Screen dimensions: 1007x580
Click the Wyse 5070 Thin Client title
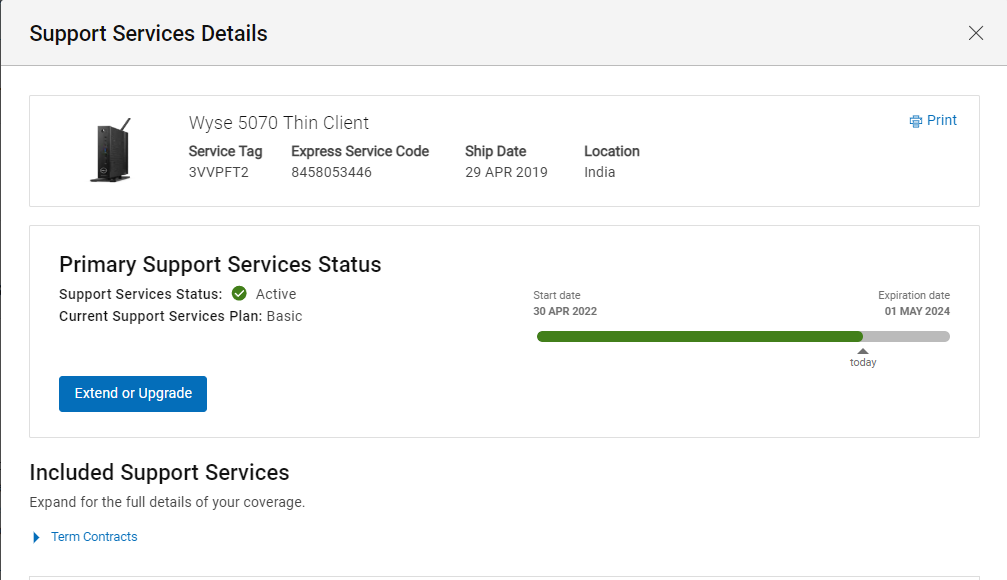tap(279, 123)
